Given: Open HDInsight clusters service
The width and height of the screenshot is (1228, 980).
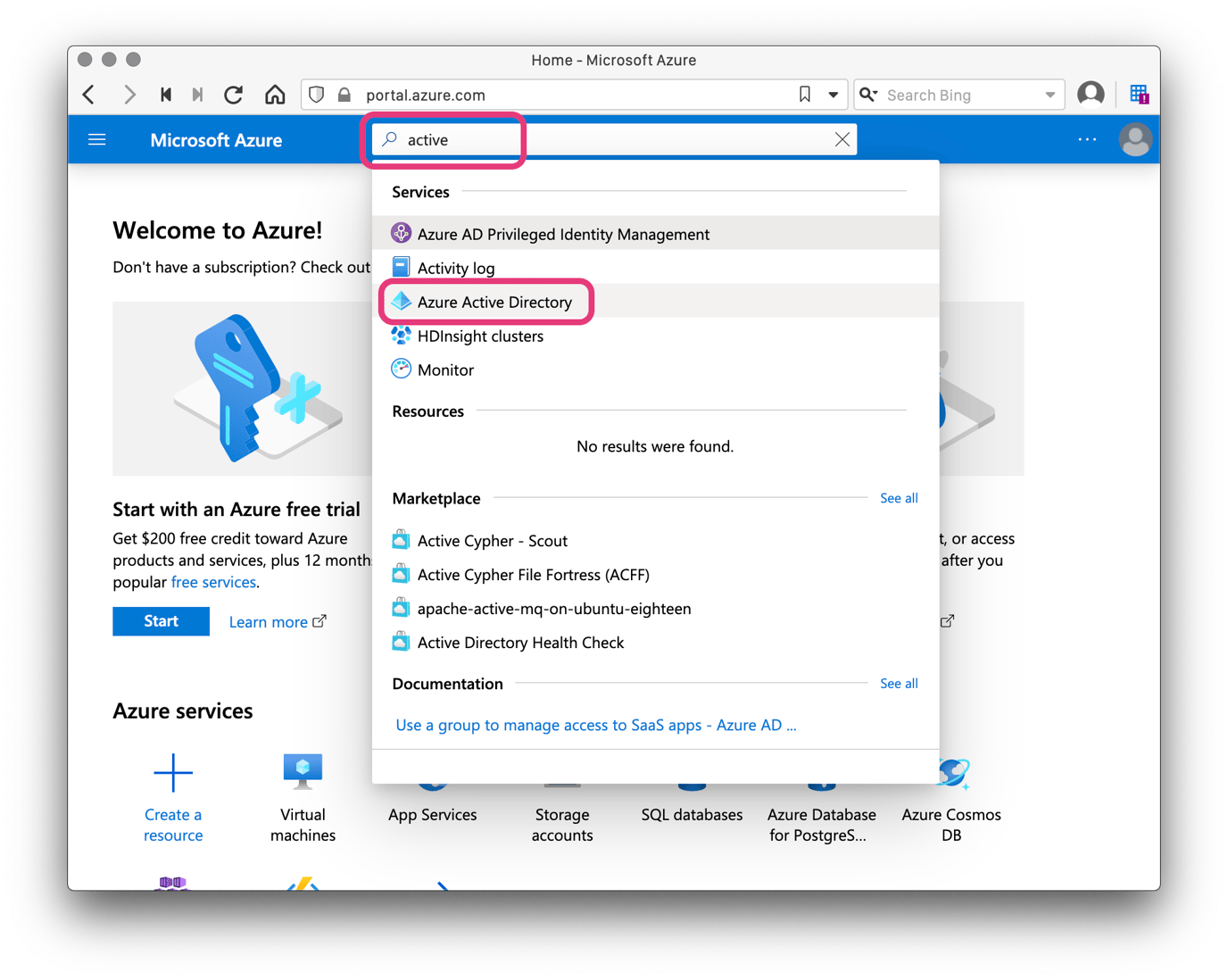Looking at the screenshot, I should coord(480,336).
